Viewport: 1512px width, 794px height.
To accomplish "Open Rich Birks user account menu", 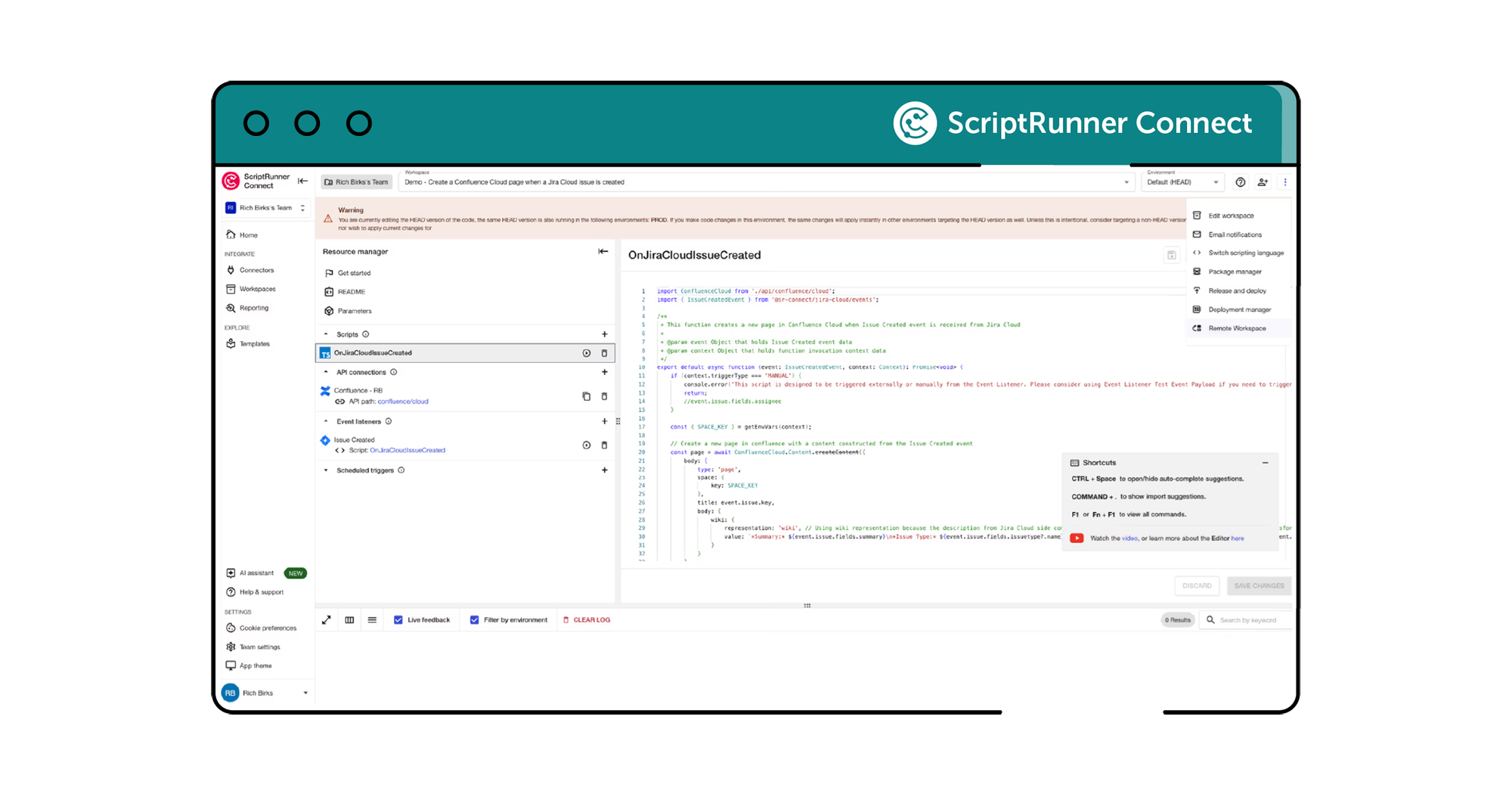I will pos(265,693).
